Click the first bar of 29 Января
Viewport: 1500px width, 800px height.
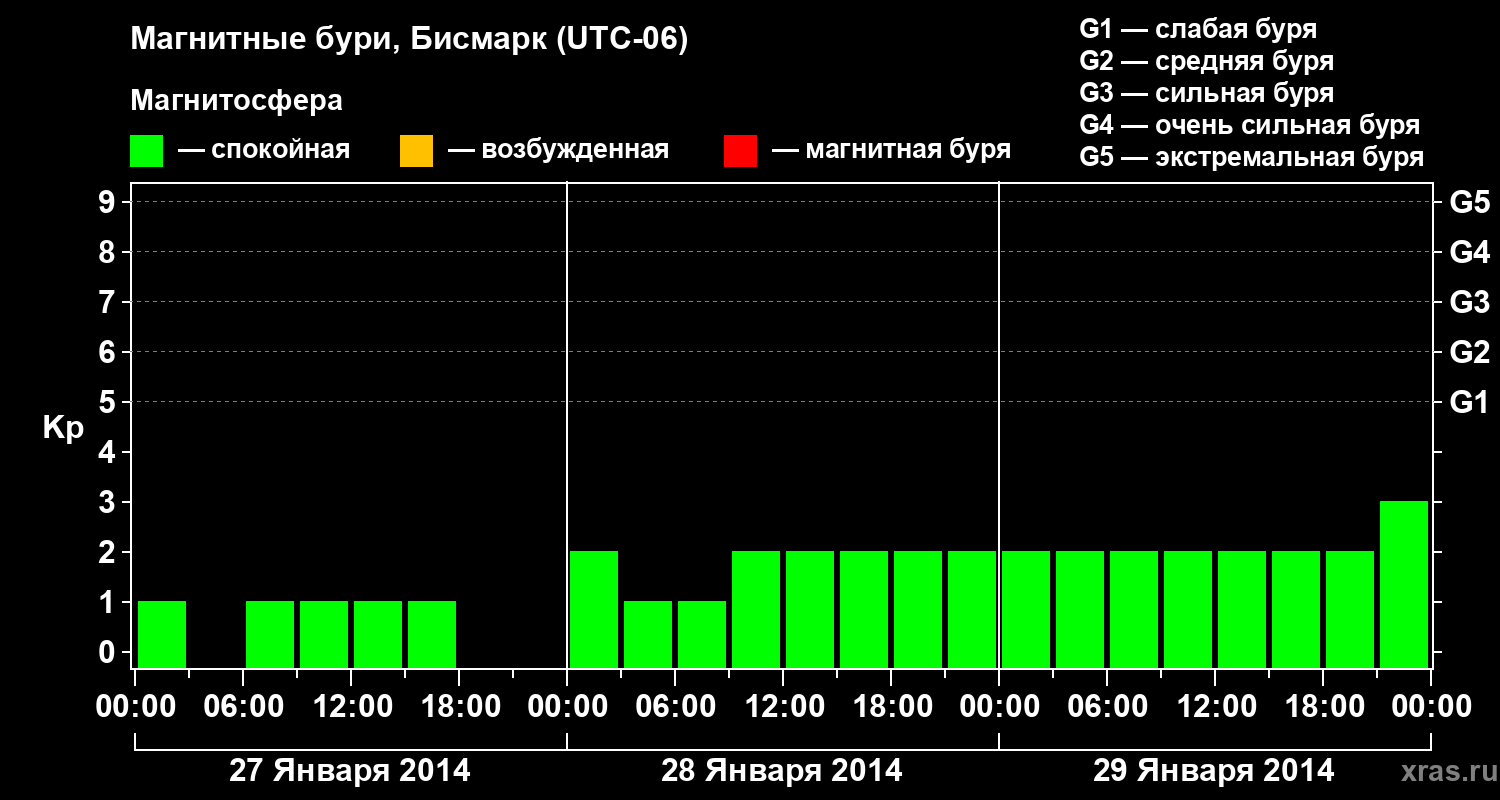click(x=1026, y=609)
